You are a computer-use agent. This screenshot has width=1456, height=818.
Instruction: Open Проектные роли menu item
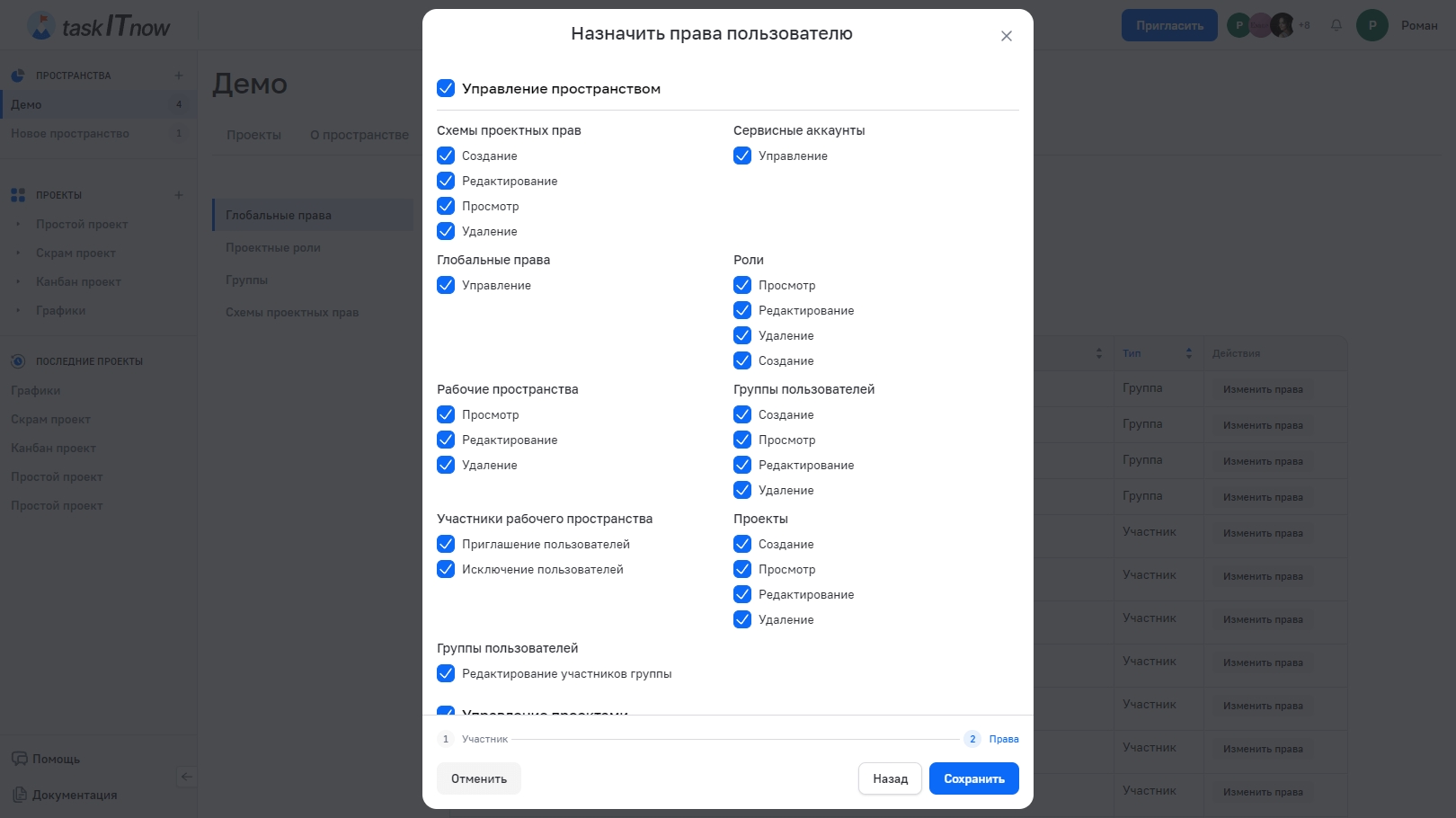pos(273,248)
